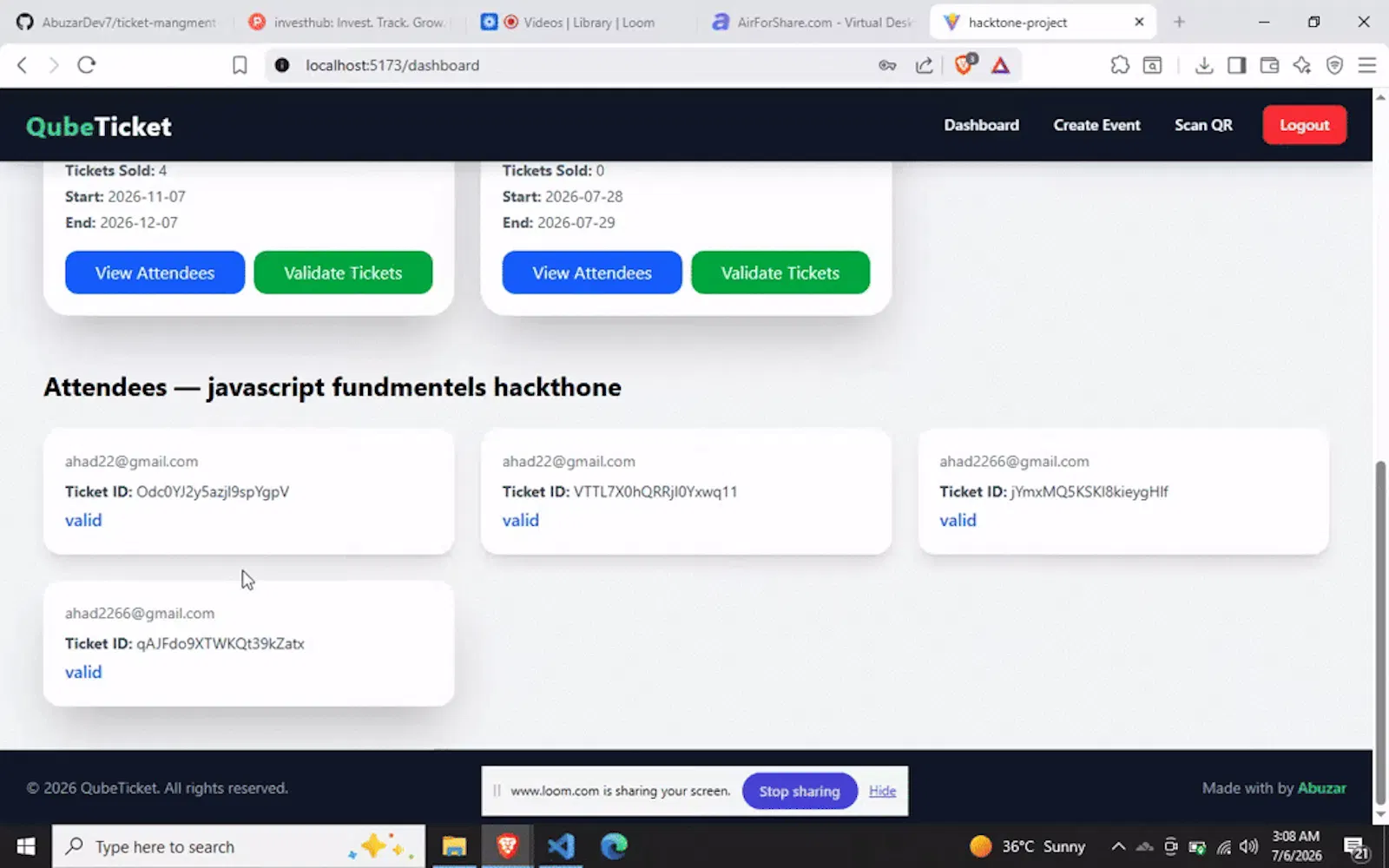Viewport: 1389px width, 868px height.
Task: Open the browser hamburger menu
Action: tap(1367, 65)
